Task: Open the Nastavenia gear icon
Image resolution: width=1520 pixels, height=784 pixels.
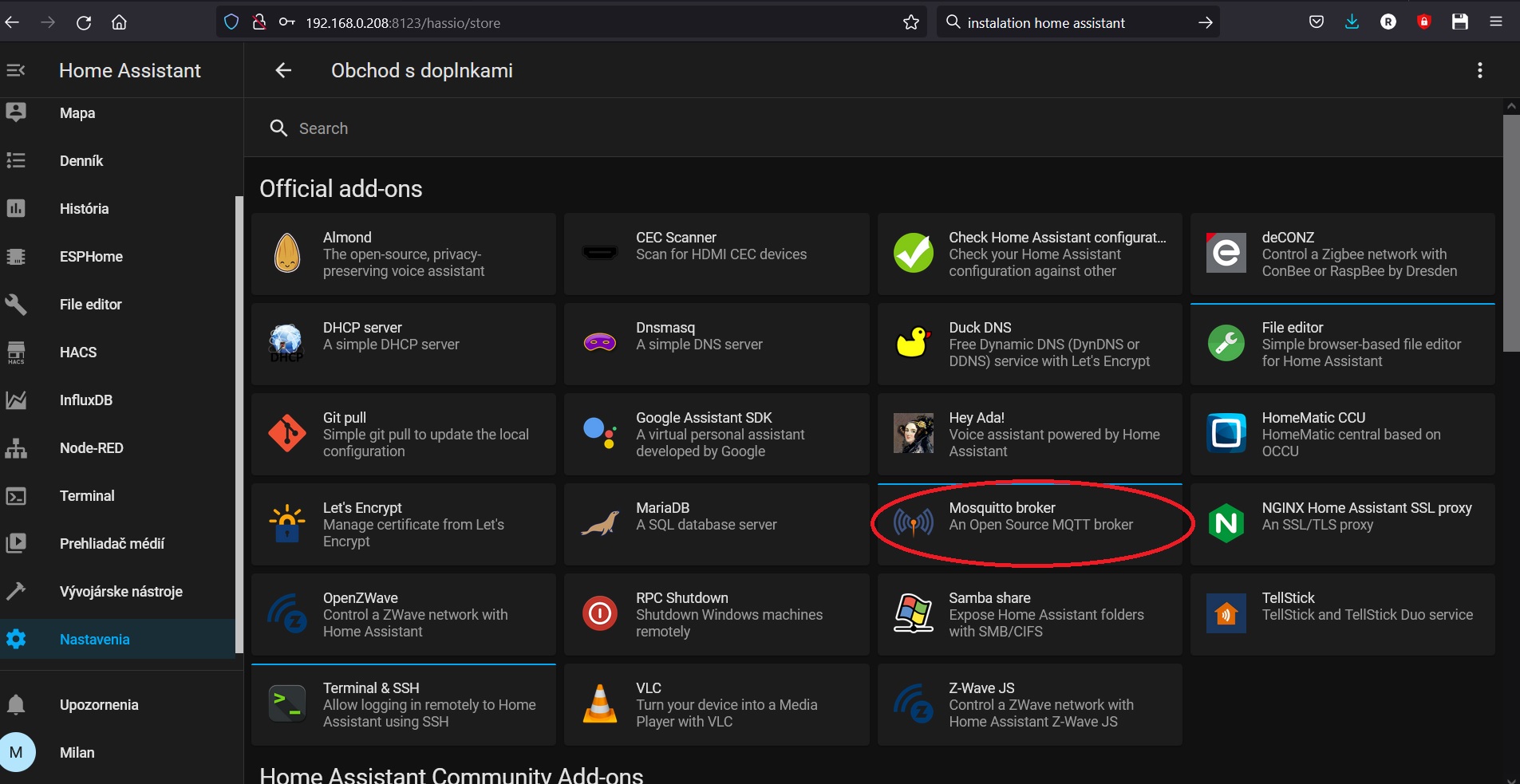Action: point(16,639)
